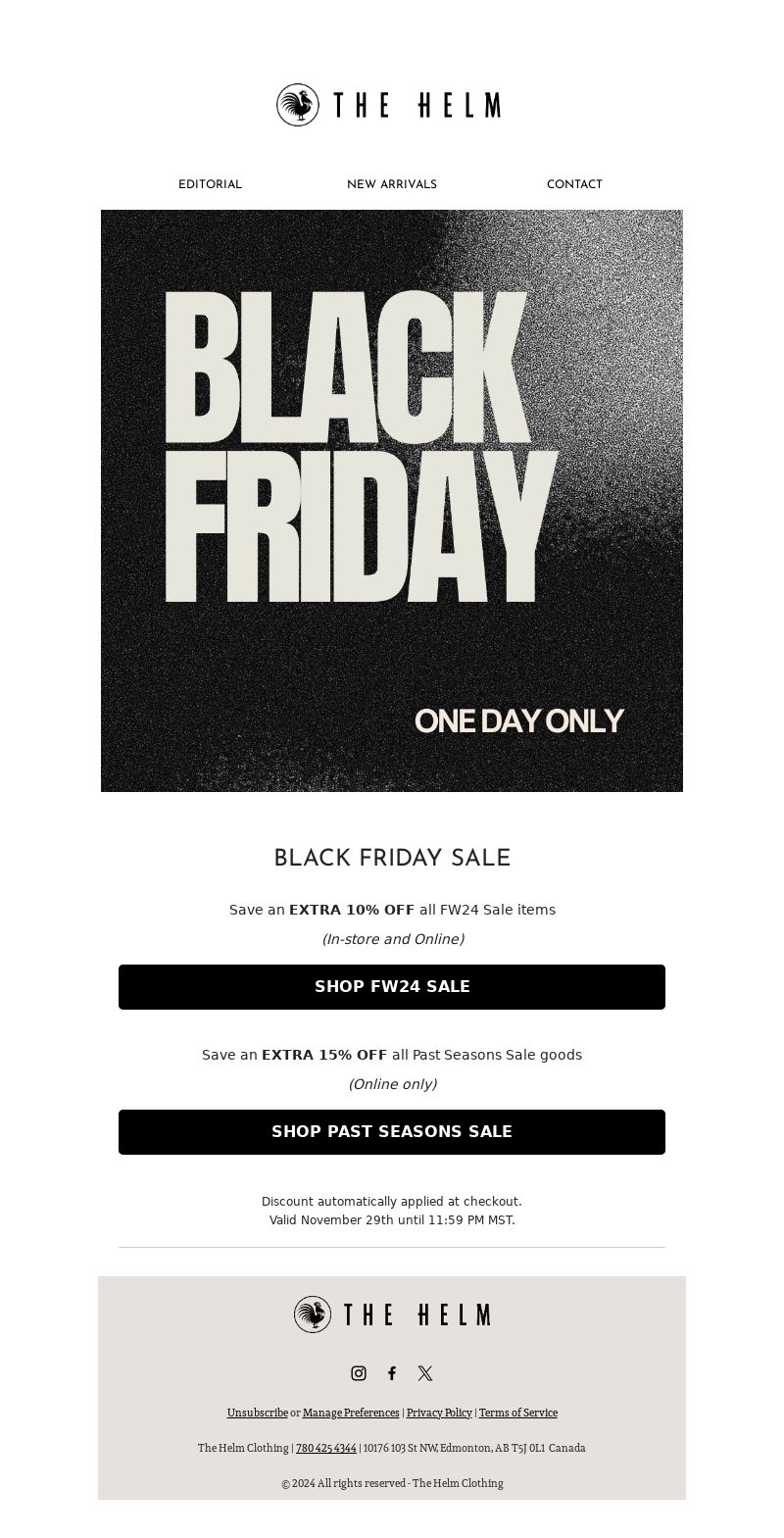
Task: Click the Unsubscribe link
Action: click(258, 1413)
